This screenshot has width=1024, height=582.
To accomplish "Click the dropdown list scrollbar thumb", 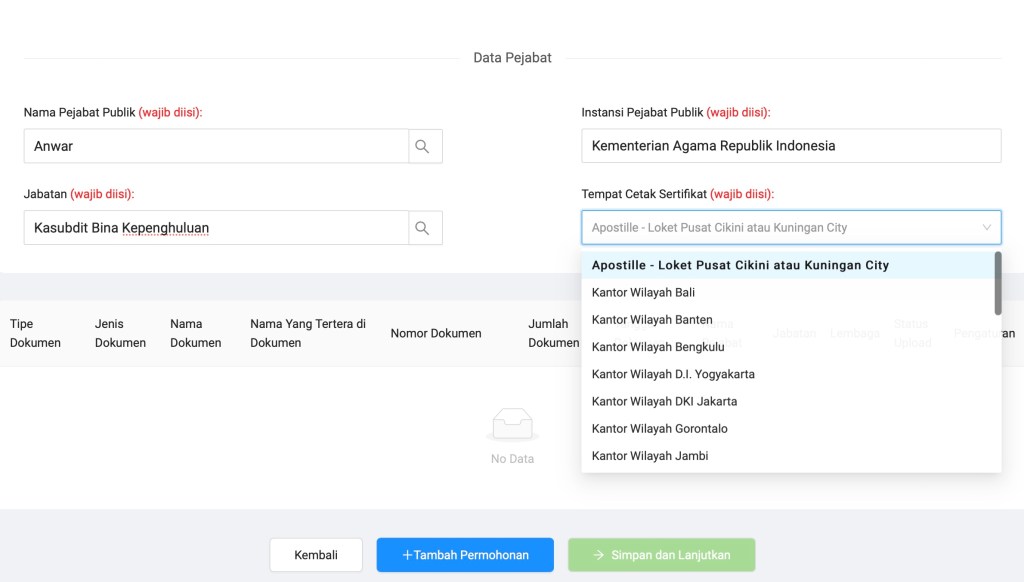I will click(x=997, y=283).
